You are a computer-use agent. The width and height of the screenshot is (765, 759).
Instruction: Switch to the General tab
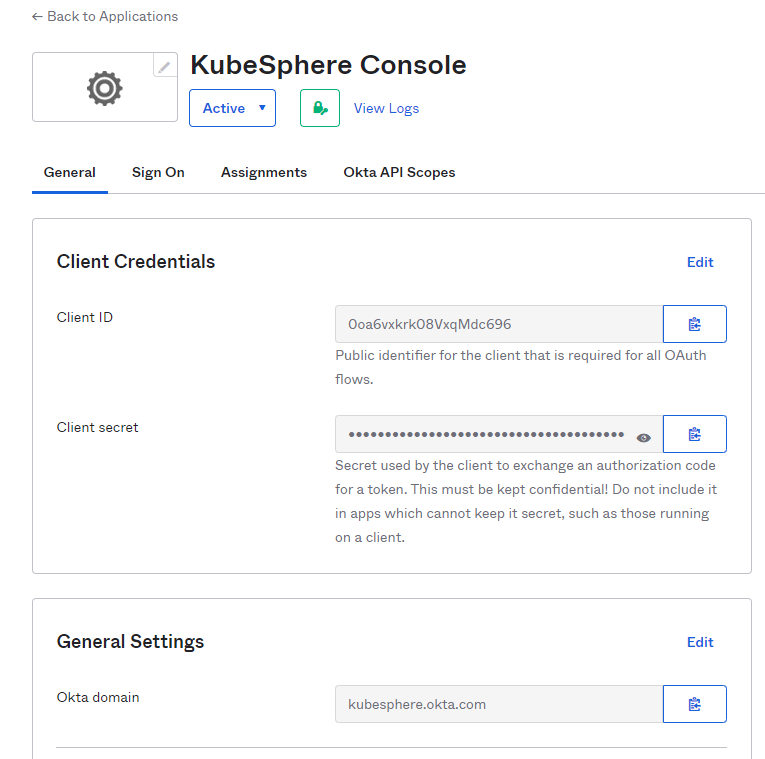tap(70, 172)
